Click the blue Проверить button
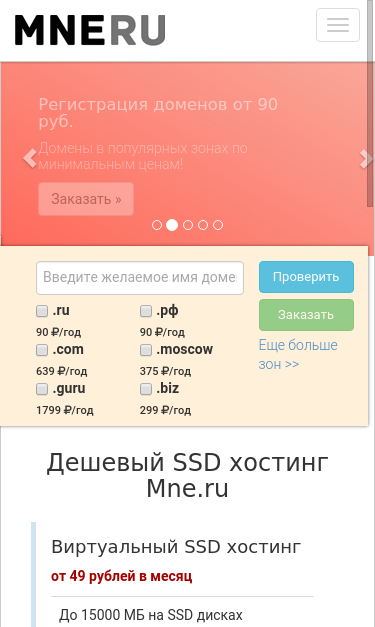The height and width of the screenshot is (627, 375). [x=306, y=277]
